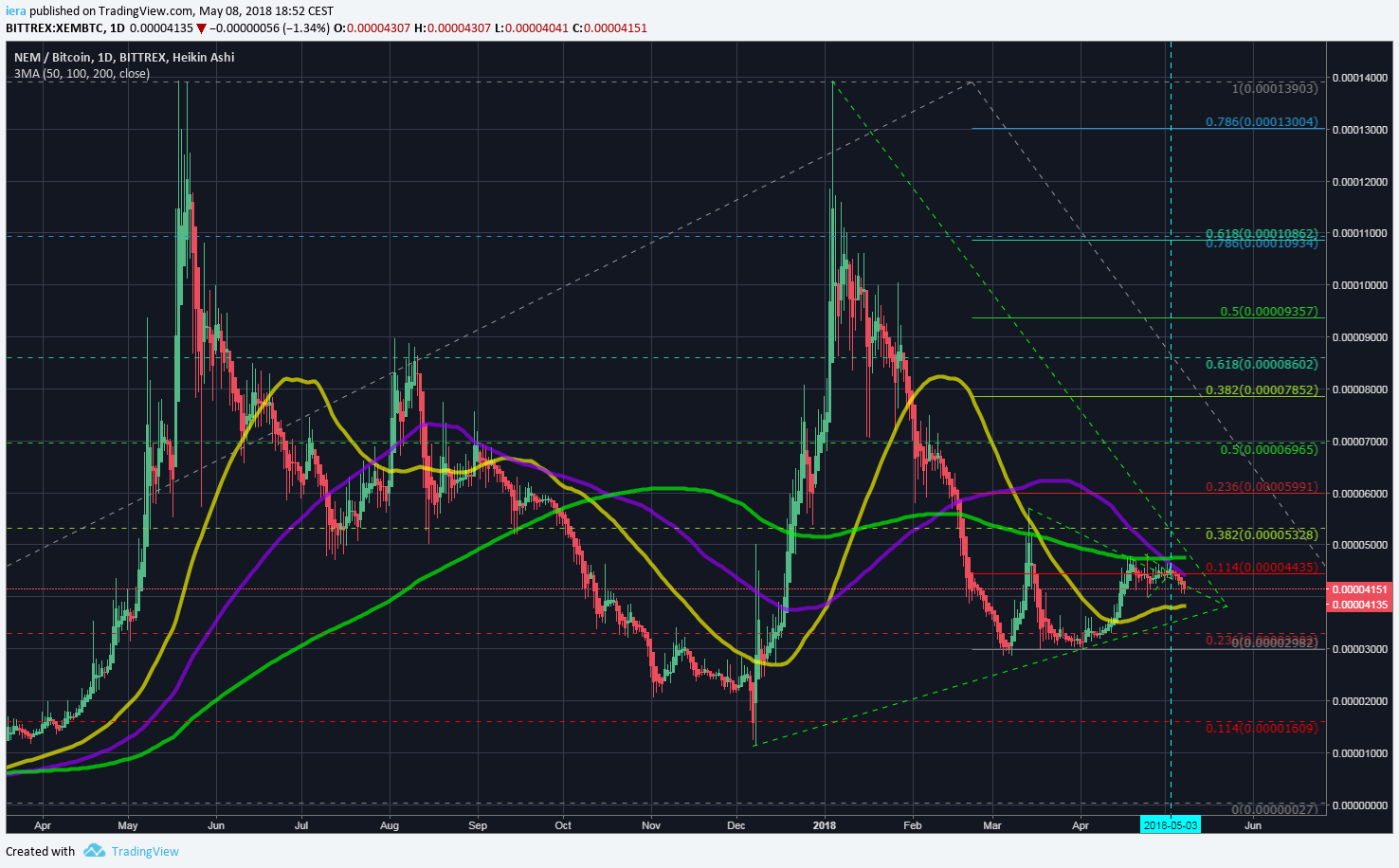Click the cyan date marker "2018-05-03"
This screenshot has width=1399, height=868.
click(x=1171, y=825)
